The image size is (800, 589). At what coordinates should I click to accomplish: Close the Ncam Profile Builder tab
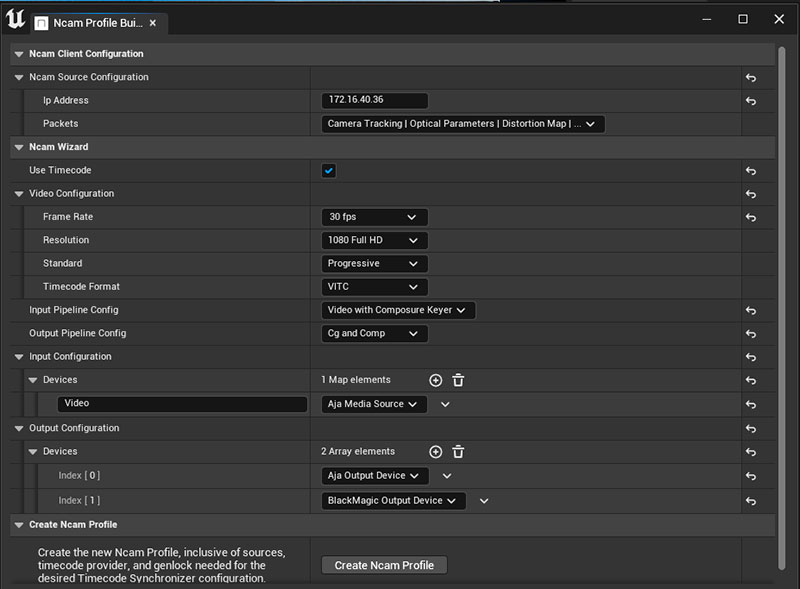153,23
